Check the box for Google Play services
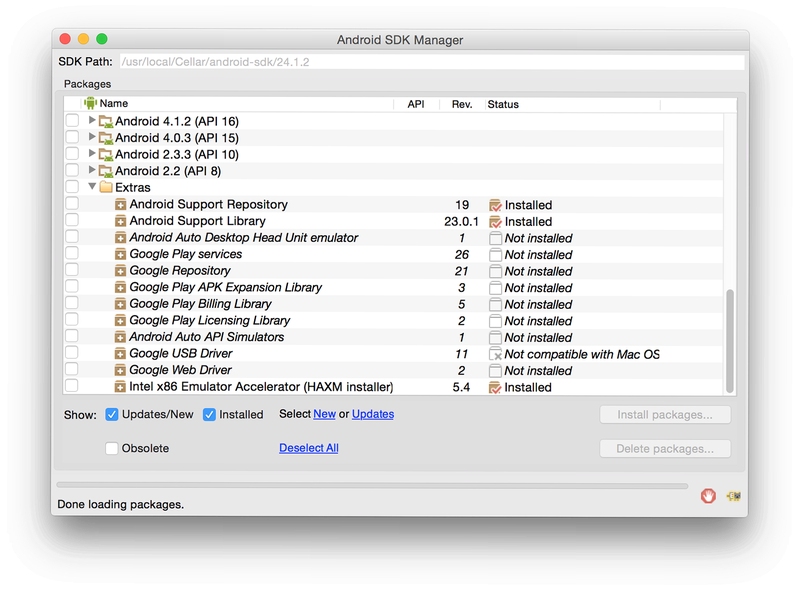Image resolution: width=800 pixels, height=590 pixels. pyautogui.click(x=72, y=253)
